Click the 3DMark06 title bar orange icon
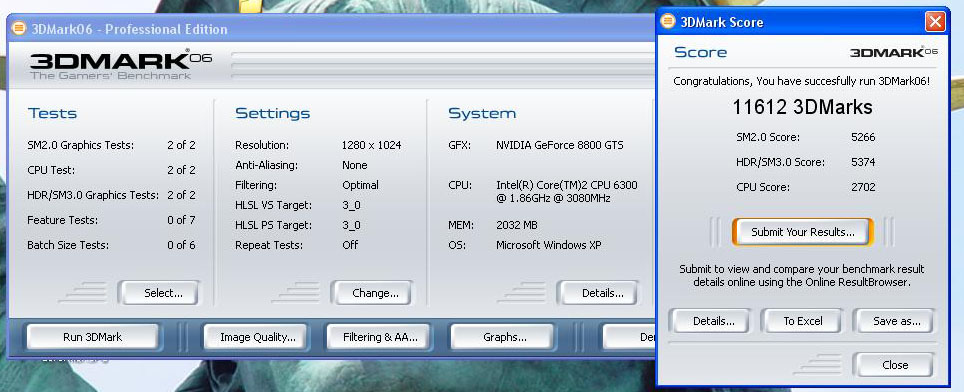The height and width of the screenshot is (392, 964). 19,28
